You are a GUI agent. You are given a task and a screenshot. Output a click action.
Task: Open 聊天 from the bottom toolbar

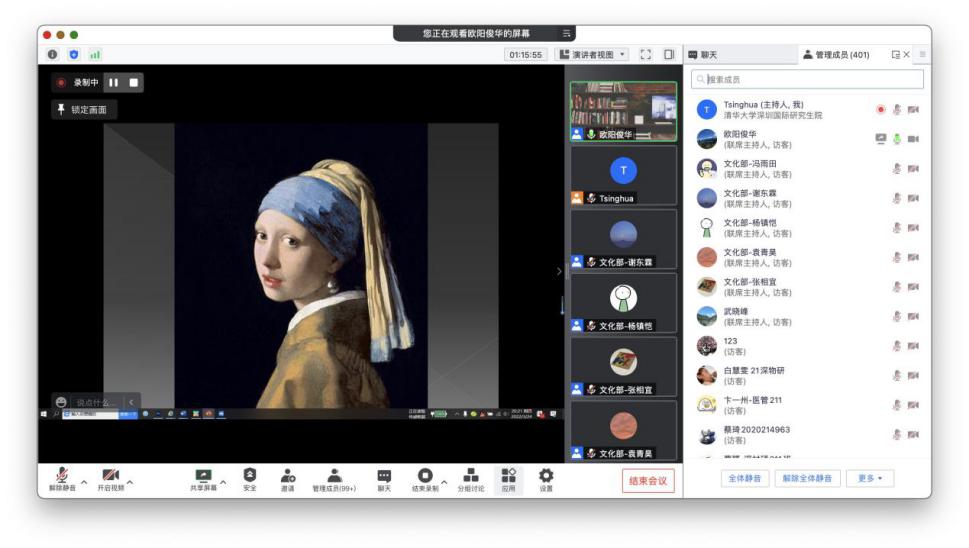[x=384, y=479]
